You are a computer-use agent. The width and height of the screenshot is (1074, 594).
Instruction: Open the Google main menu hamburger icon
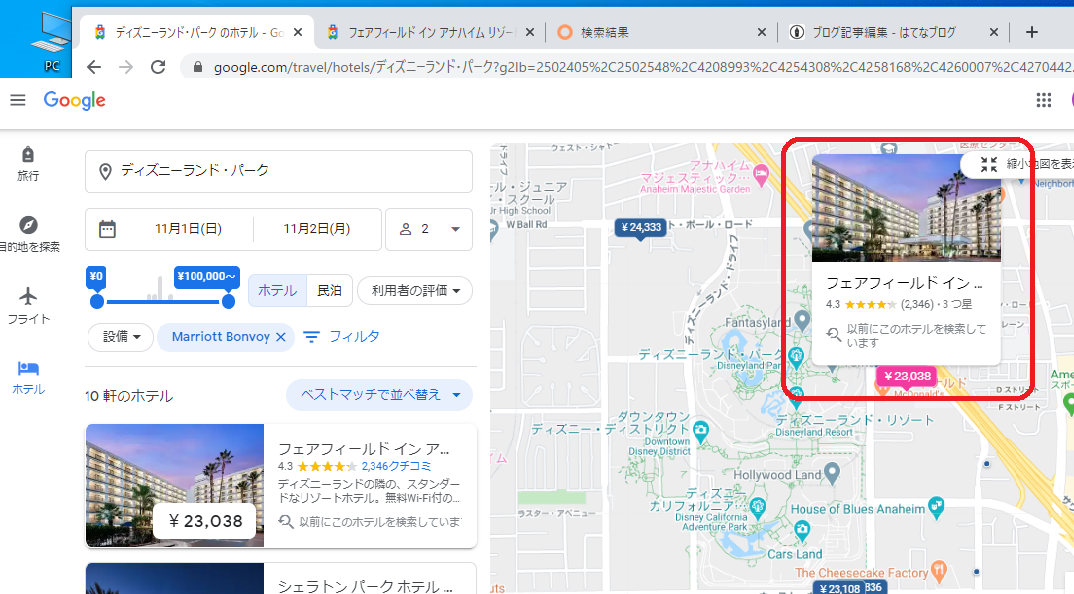(18, 101)
